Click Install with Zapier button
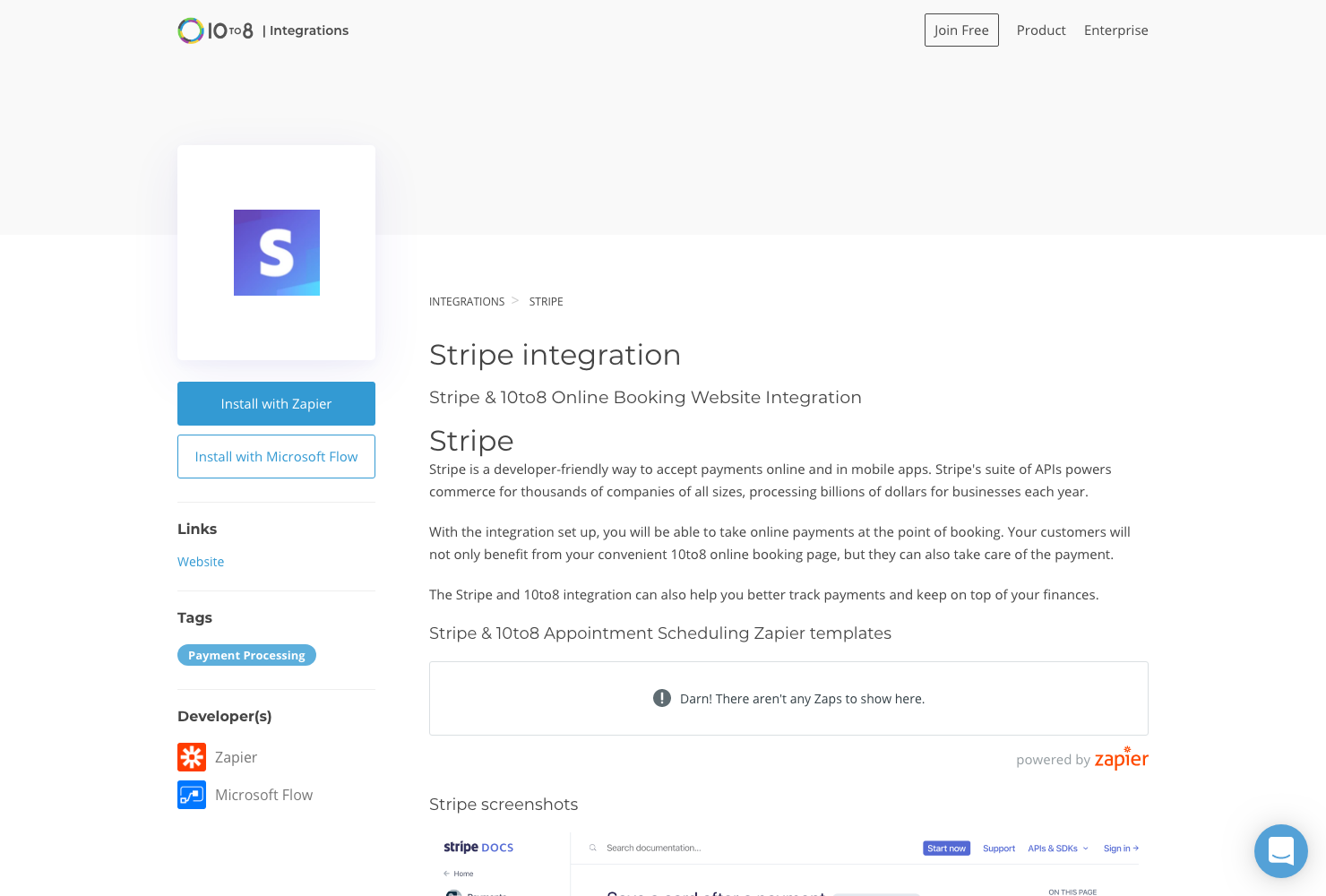The width and height of the screenshot is (1326, 896). tap(276, 403)
